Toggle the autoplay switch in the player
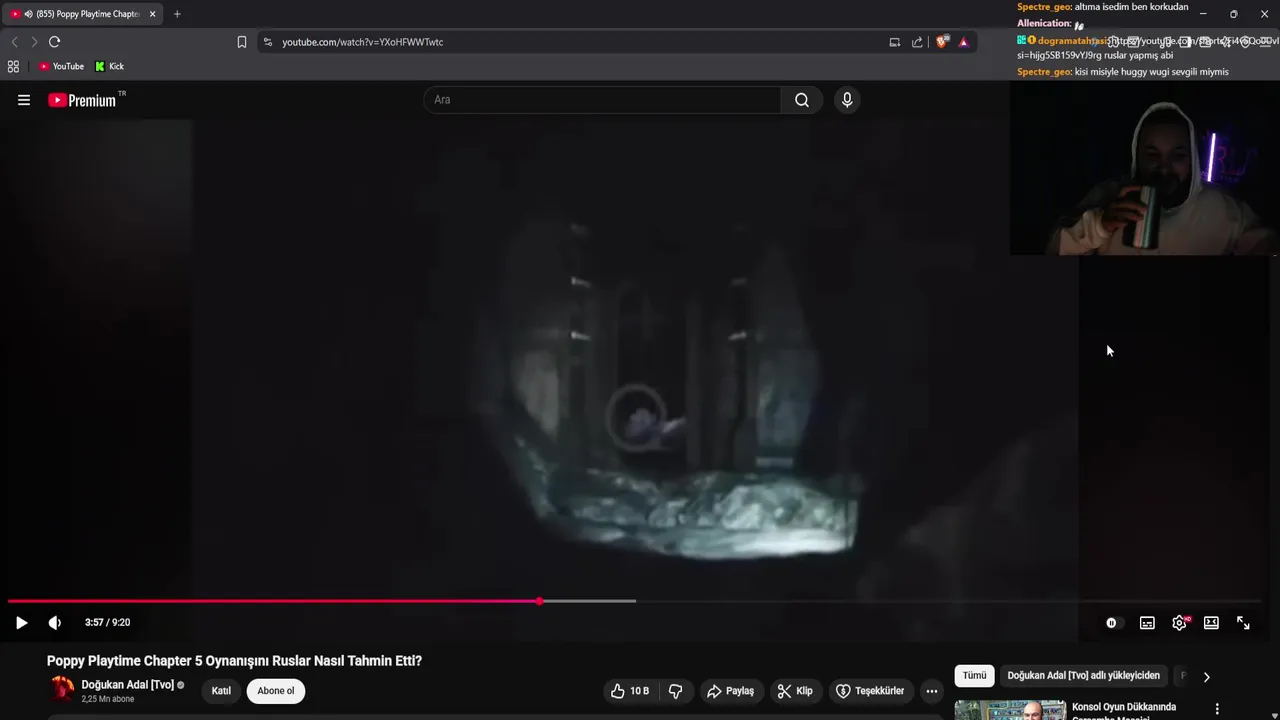Image resolution: width=1280 pixels, height=720 pixels. (1112, 623)
